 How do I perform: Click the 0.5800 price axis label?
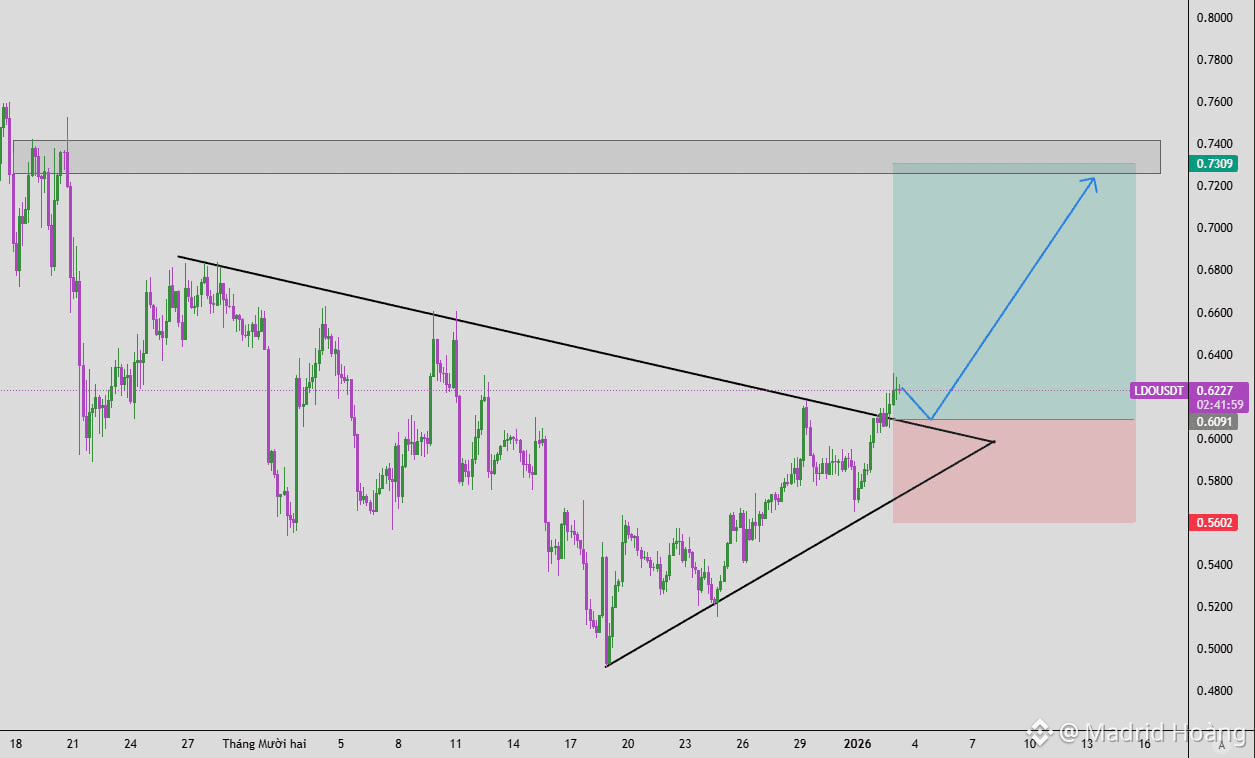[x=1213, y=481]
